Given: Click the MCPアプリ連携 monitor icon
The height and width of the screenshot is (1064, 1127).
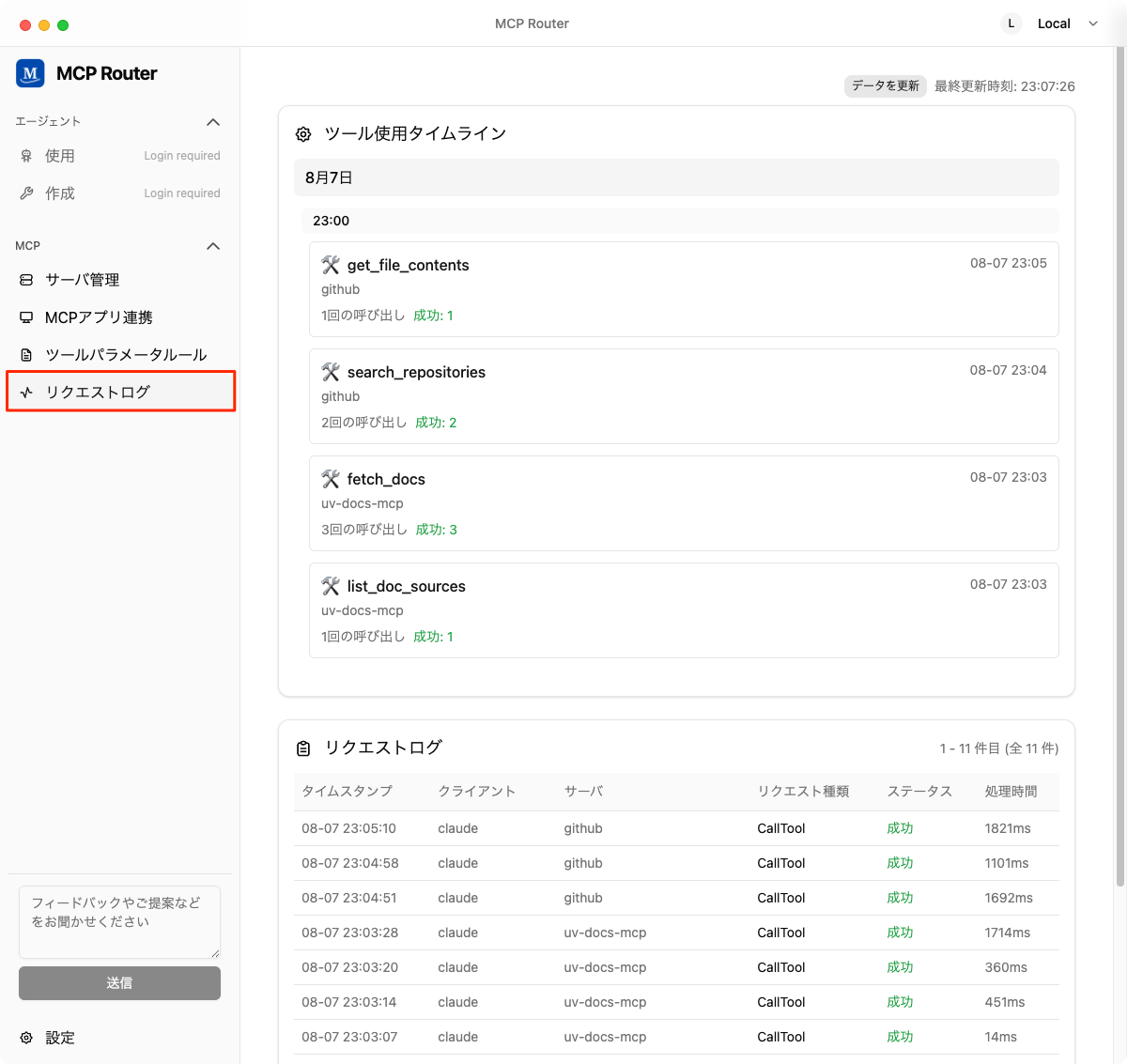Looking at the screenshot, I should pos(26,317).
